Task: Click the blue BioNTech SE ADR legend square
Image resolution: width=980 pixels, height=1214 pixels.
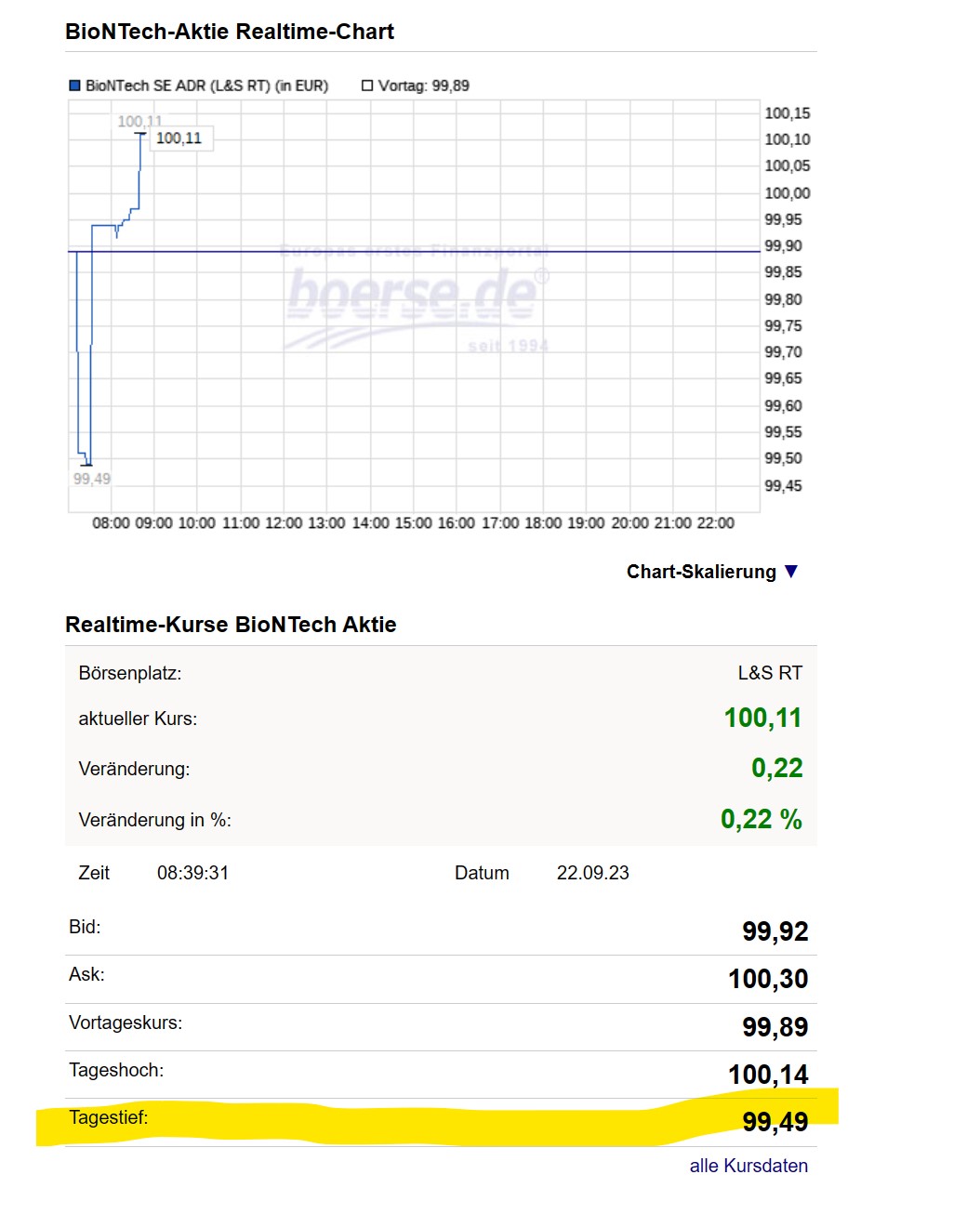Action: pos(75,86)
